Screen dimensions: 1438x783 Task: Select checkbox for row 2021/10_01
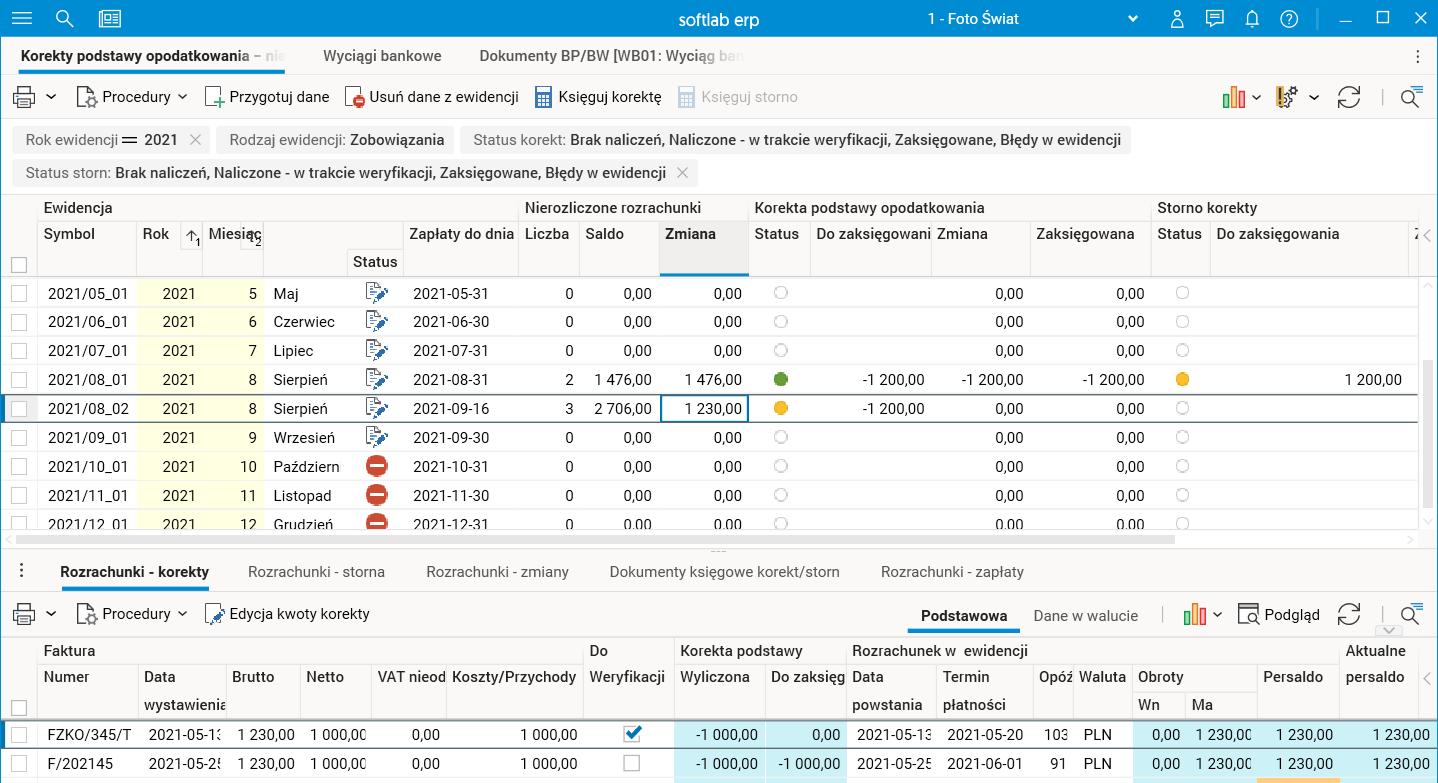click(x=19, y=467)
